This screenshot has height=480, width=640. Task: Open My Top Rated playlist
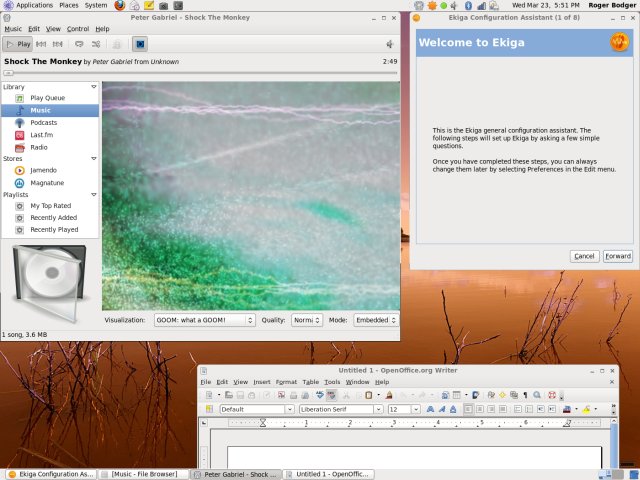[x=51, y=206]
